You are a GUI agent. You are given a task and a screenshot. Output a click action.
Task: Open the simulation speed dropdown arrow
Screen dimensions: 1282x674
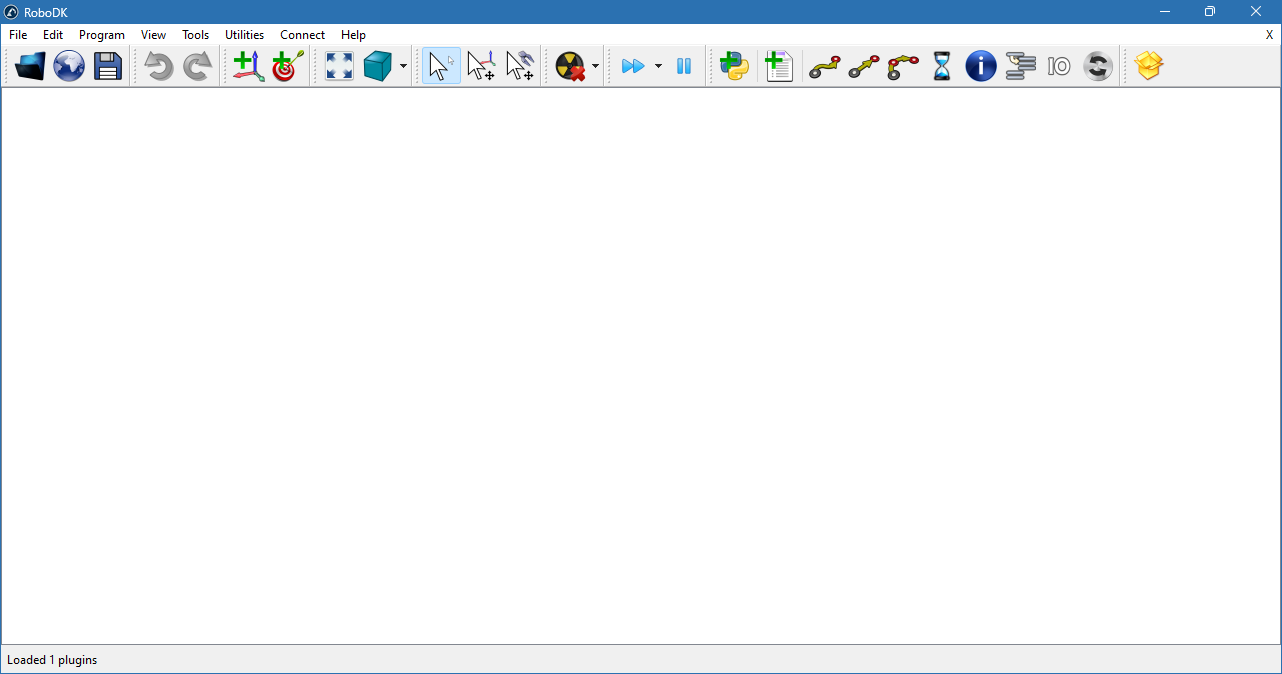[x=658, y=67]
